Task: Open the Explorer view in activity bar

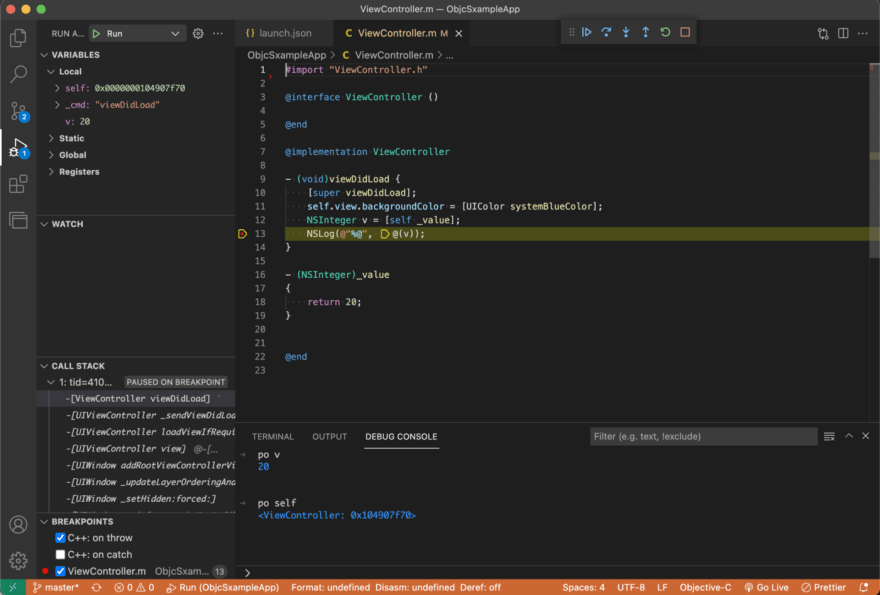Action: coord(19,38)
